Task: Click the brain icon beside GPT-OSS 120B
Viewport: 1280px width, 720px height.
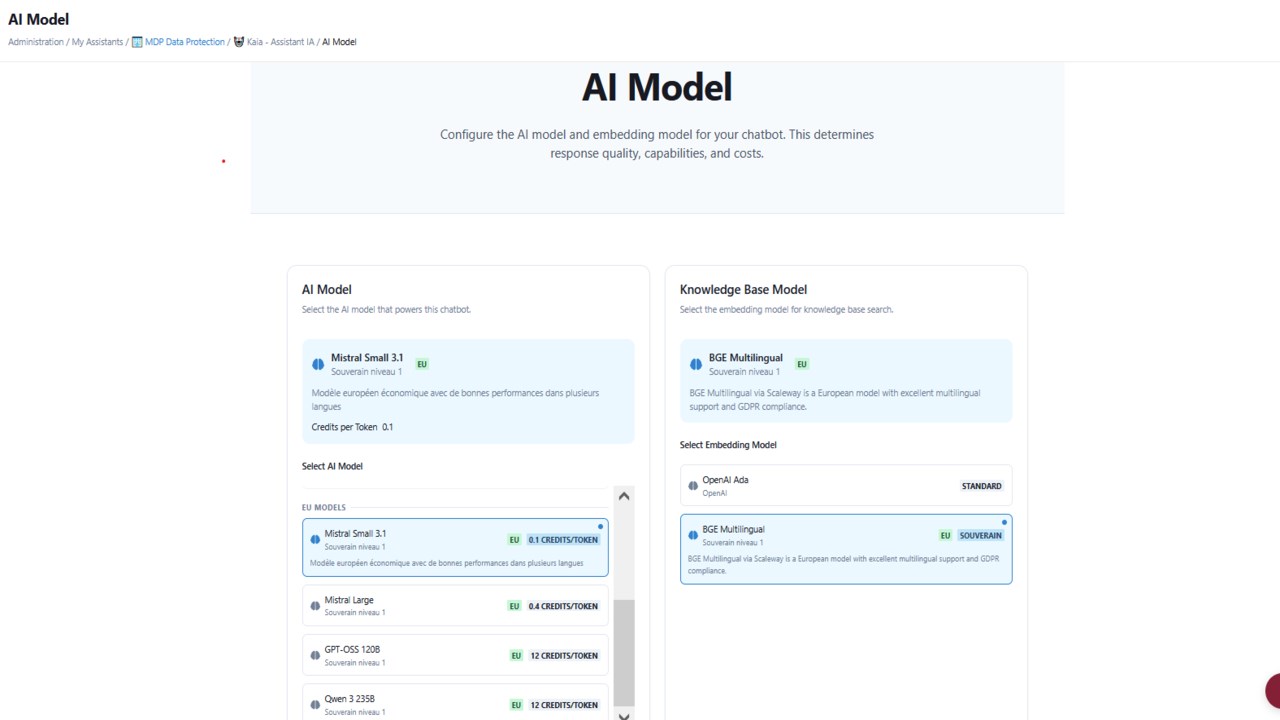Action: (x=315, y=655)
